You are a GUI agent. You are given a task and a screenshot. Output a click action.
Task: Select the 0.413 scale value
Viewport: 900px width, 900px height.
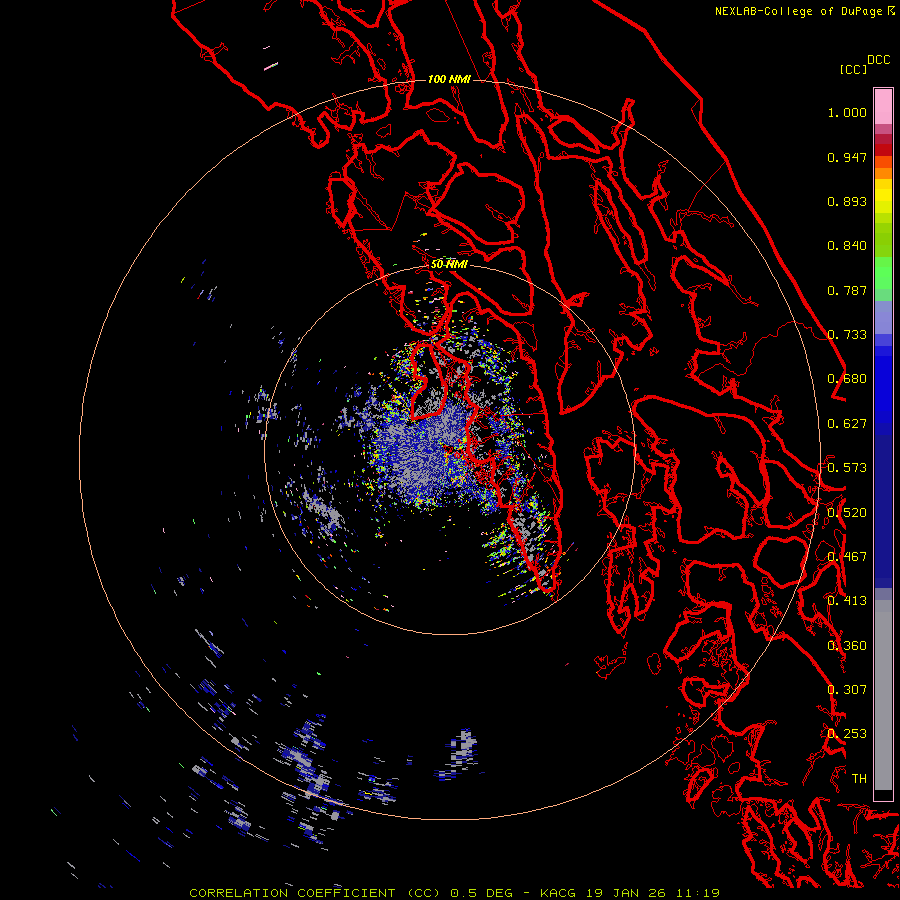[x=847, y=601]
